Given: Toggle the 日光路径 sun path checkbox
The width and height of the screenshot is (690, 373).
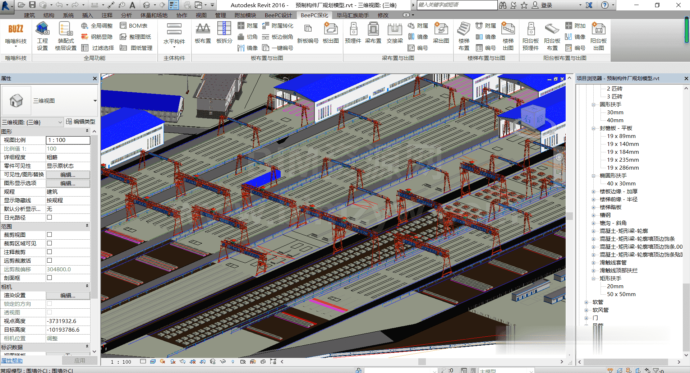Looking at the screenshot, I should [49, 217].
